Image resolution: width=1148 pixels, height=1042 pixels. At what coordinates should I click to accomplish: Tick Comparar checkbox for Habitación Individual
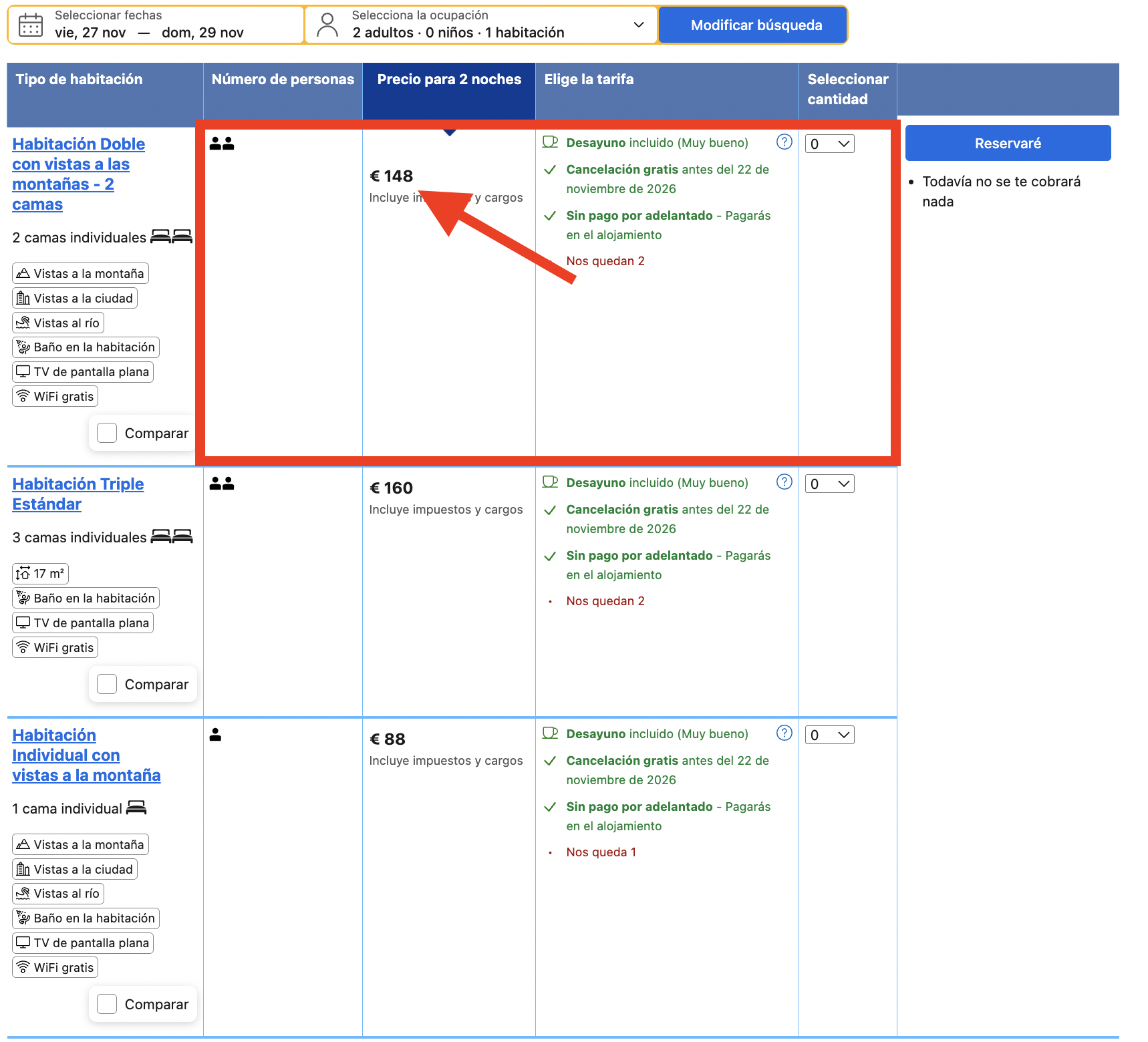point(107,1004)
